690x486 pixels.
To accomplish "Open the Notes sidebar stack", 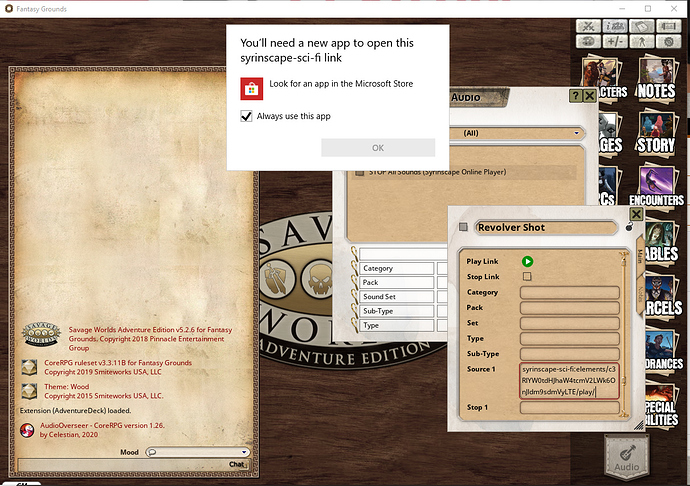I will point(657,79).
